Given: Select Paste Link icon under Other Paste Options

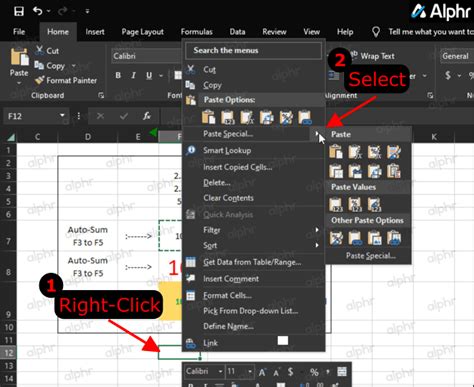Looking at the screenshot, I should (x=355, y=238).
